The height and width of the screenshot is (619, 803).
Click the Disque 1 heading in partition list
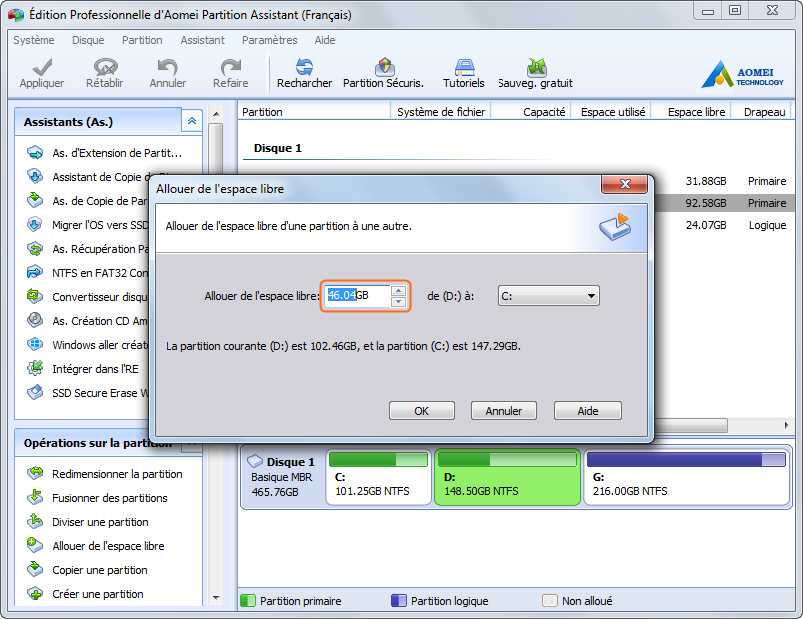pos(278,148)
